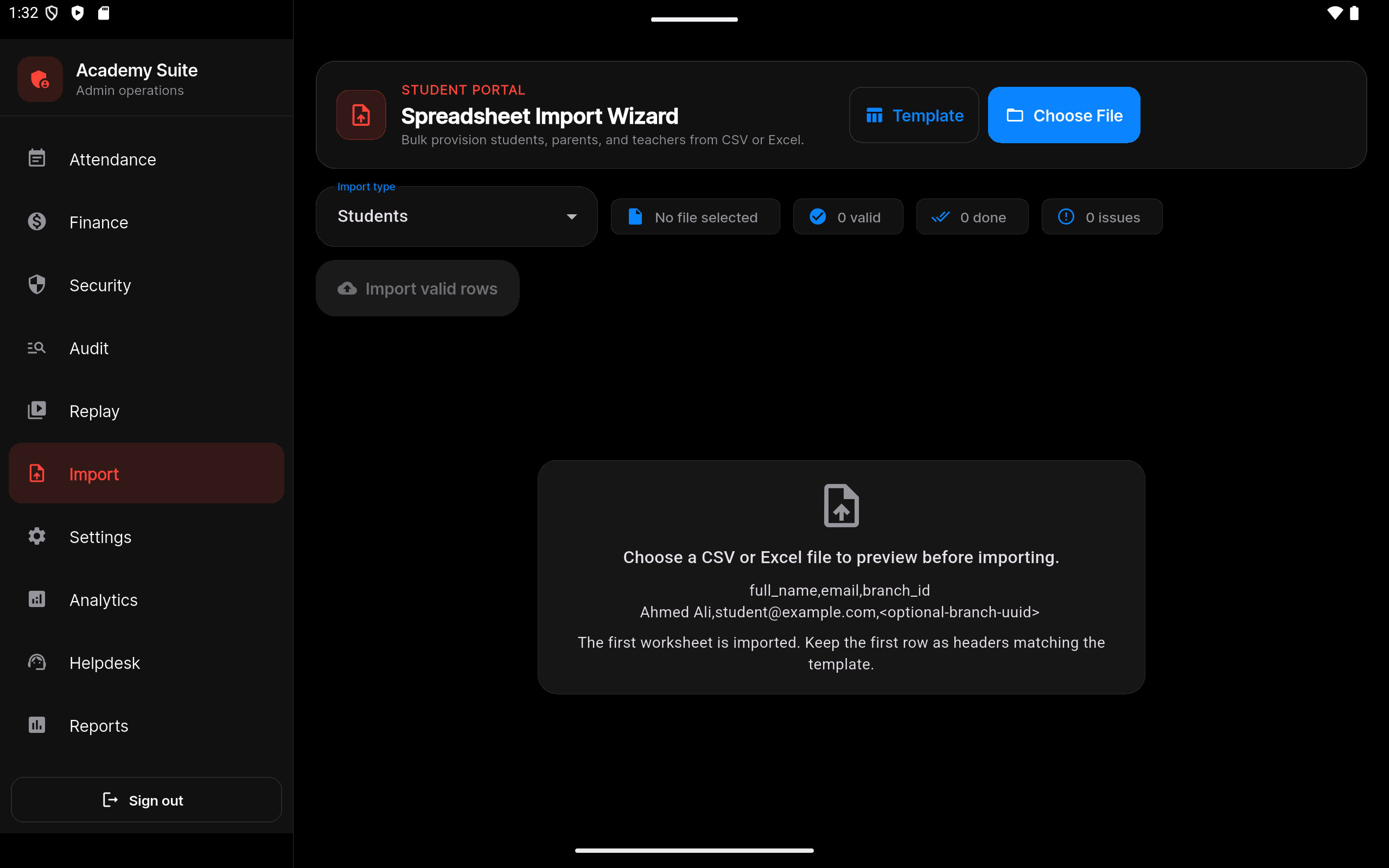Click the Academy Suite logo icon
This screenshot has height=868, width=1389.
[40, 79]
